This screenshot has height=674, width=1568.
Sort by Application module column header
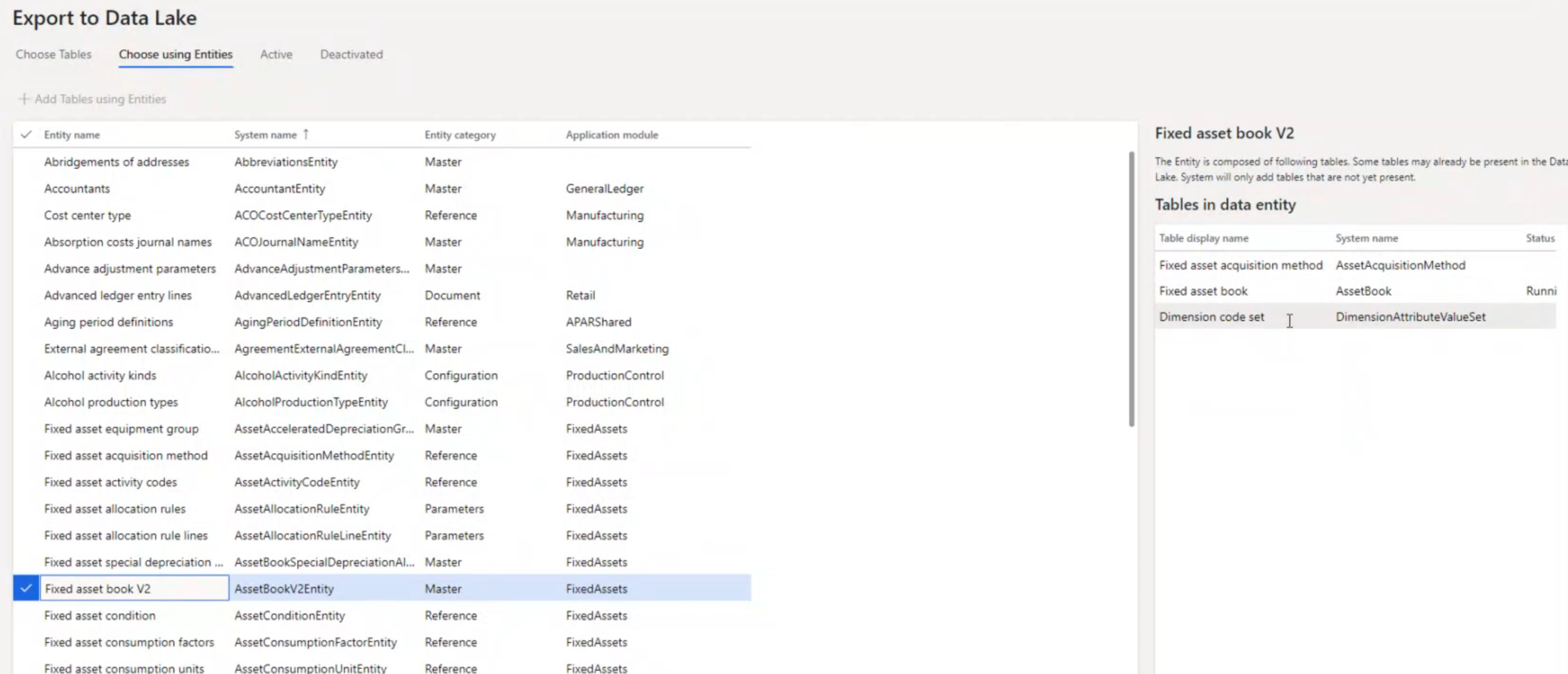pyautogui.click(x=612, y=135)
